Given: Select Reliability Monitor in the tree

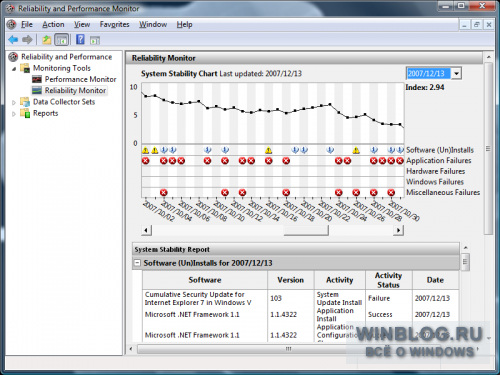Looking at the screenshot, I should tap(75, 90).
